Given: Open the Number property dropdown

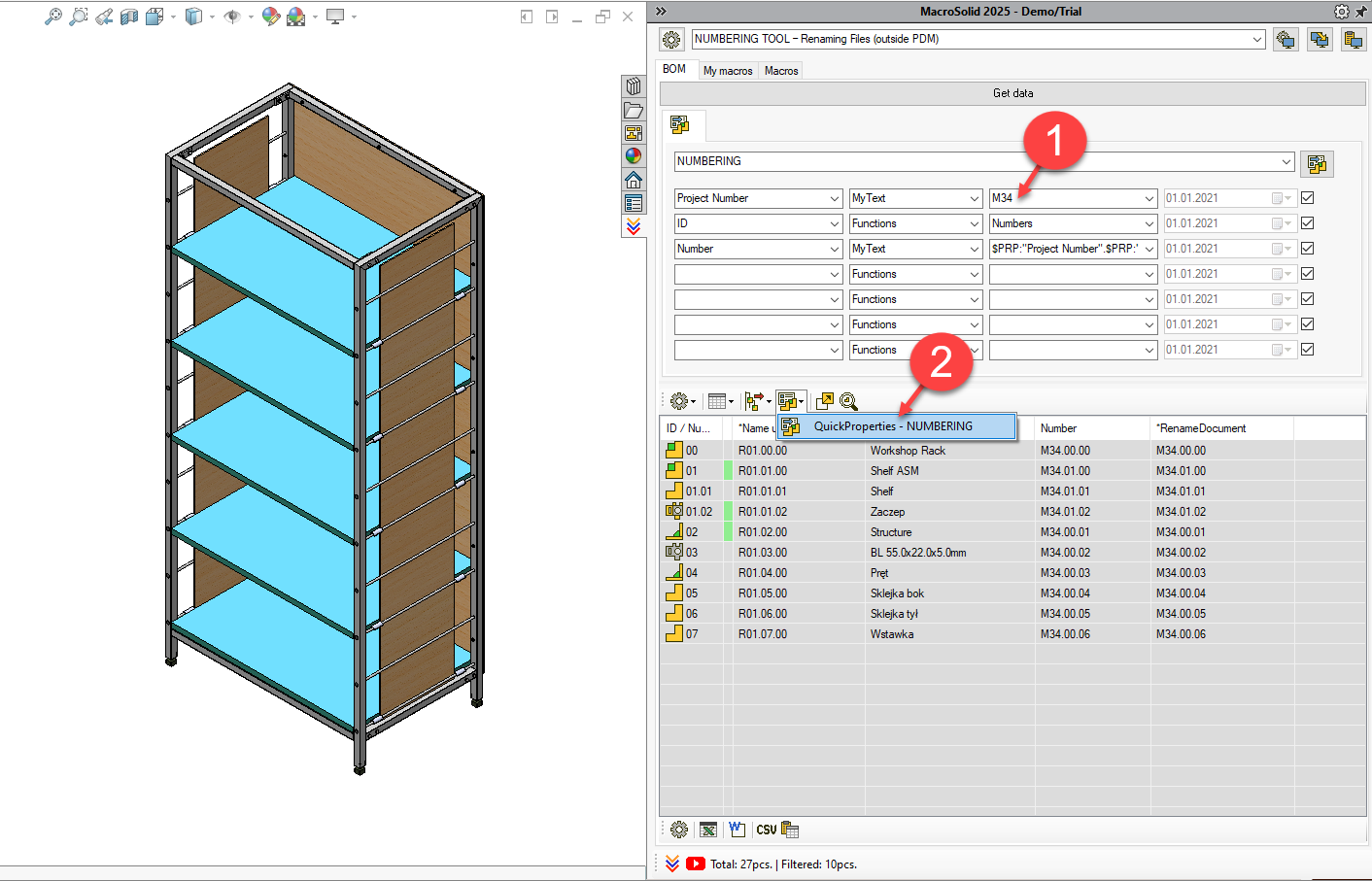Looking at the screenshot, I should tap(758, 249).
